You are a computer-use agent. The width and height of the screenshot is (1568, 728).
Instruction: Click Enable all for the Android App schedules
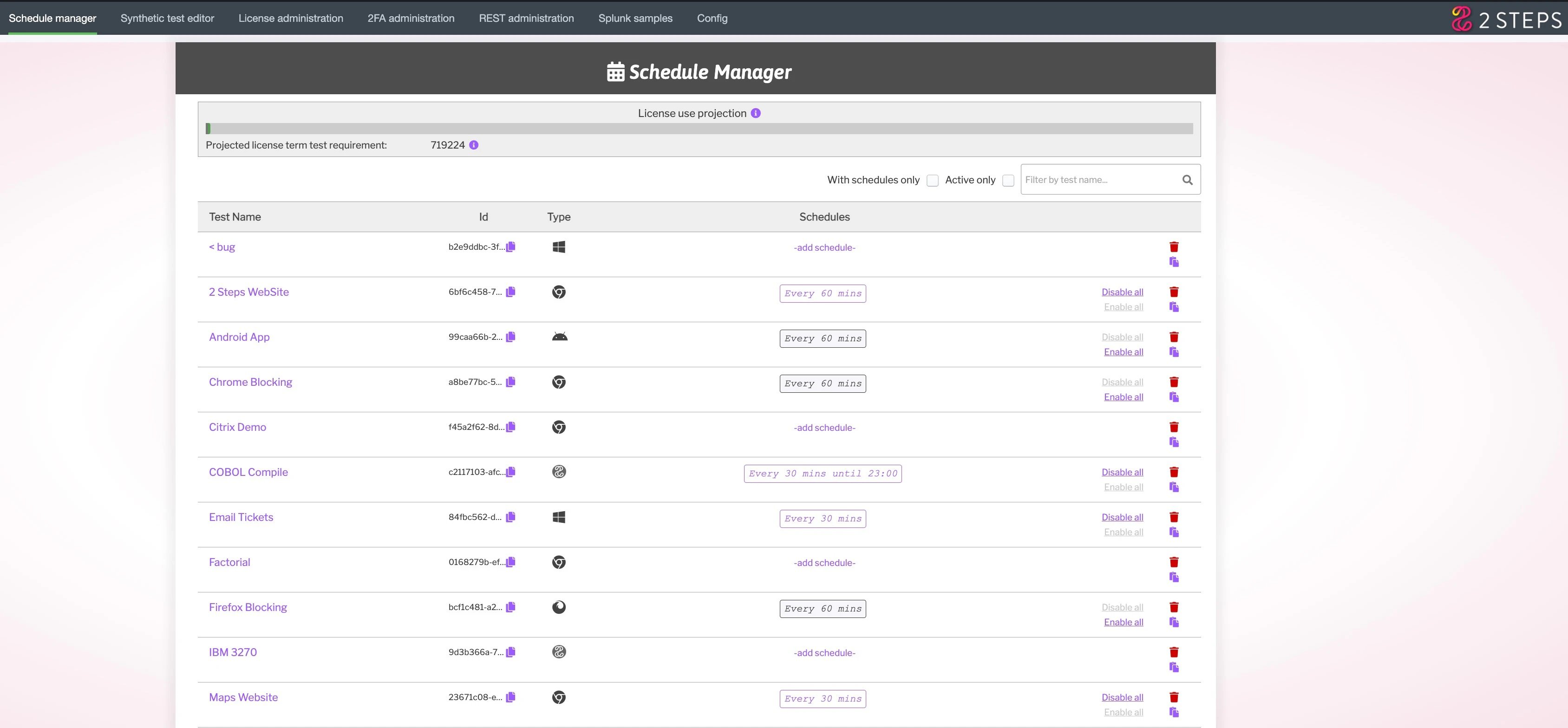tap(1123, 352)
